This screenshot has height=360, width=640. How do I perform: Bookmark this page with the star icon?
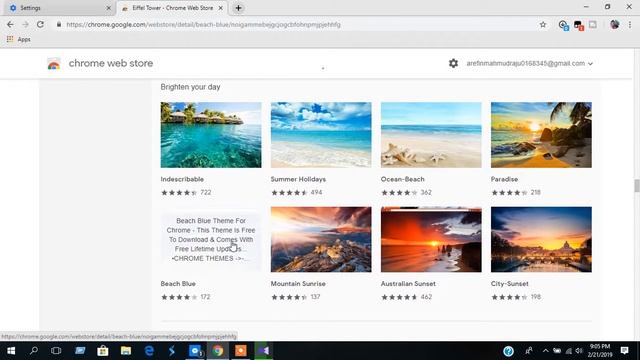pyautogui.click(x=543, y=24)
